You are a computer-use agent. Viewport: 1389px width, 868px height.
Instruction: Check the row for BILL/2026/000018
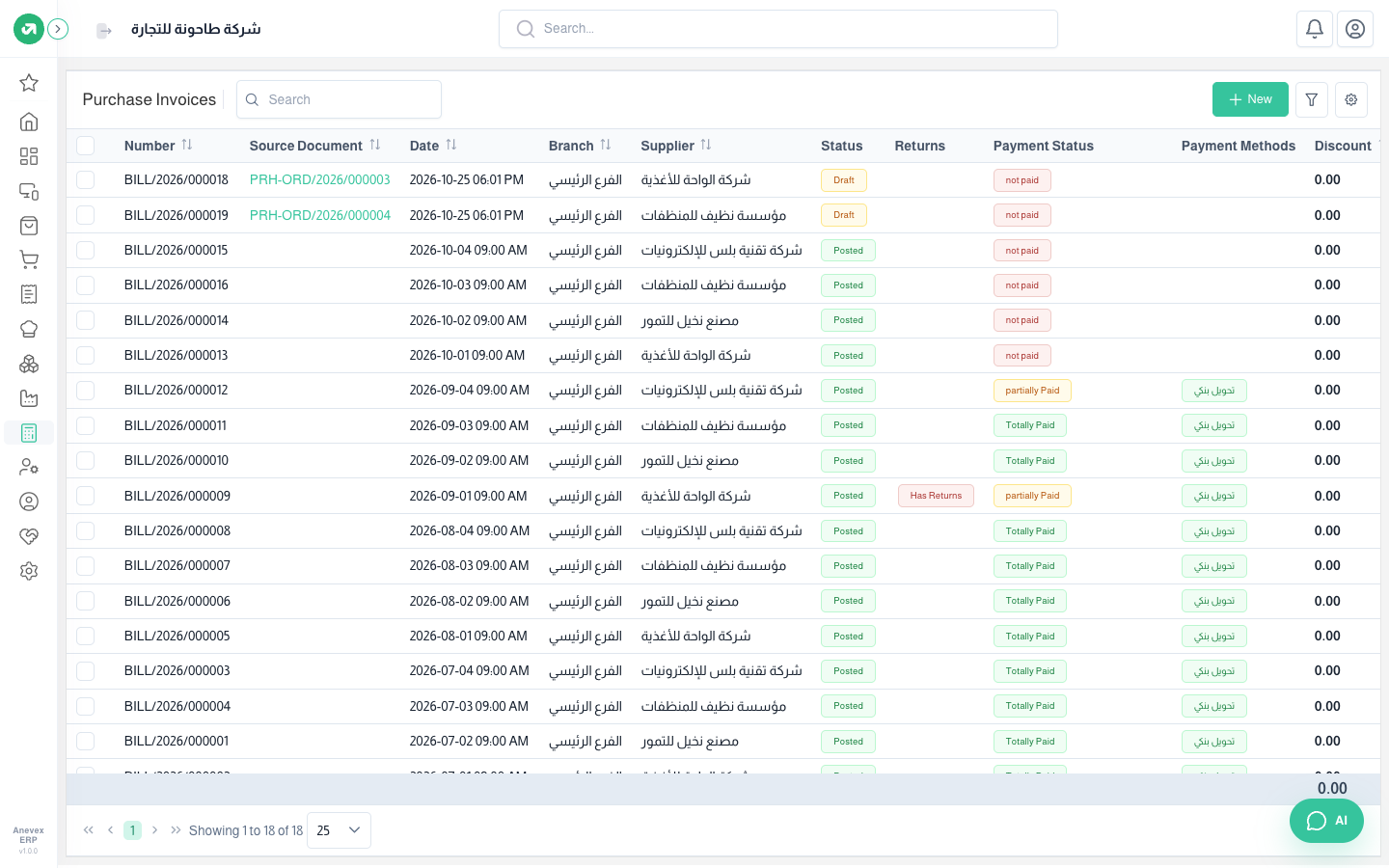(86, 180)
